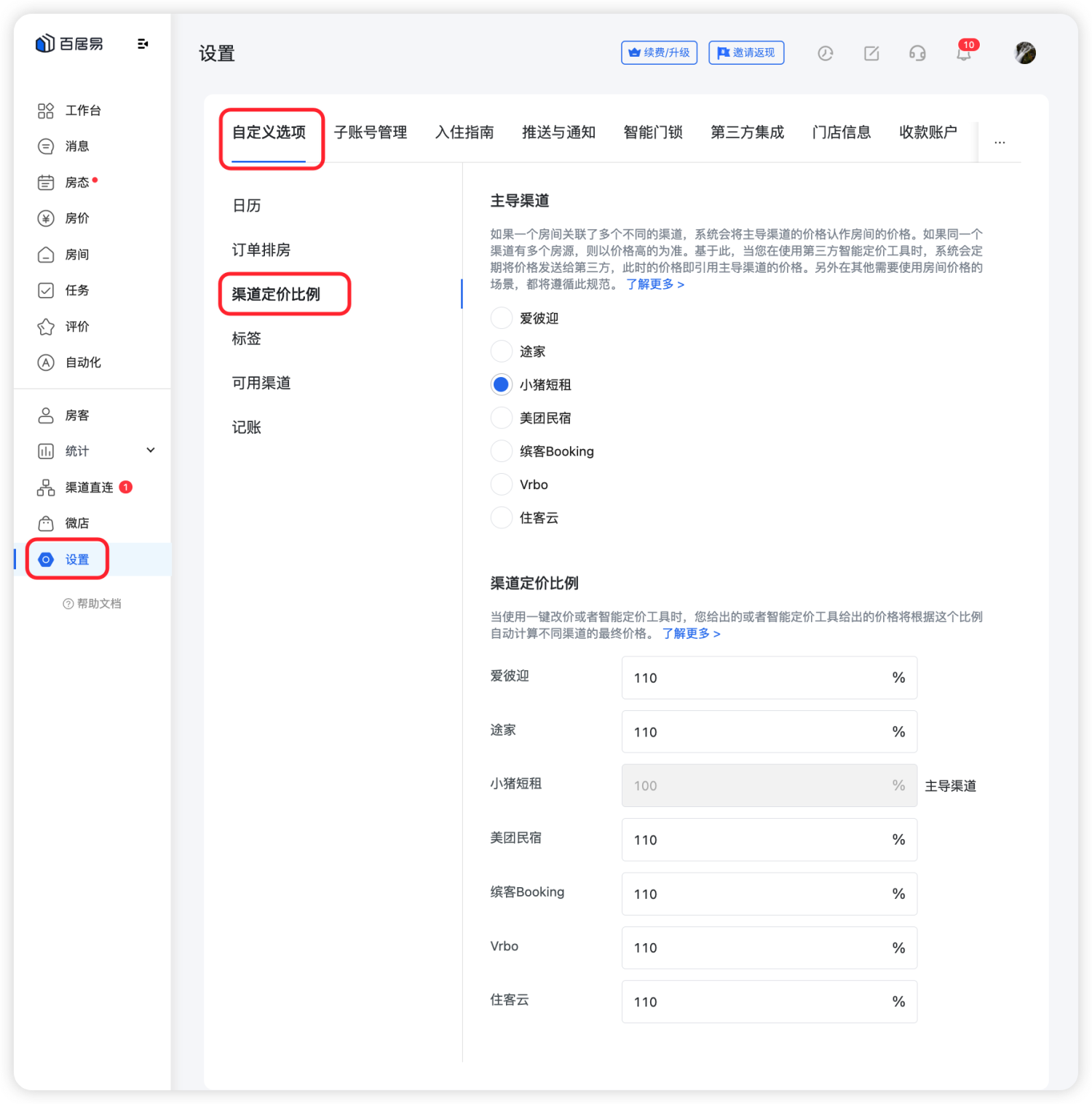Switch to 第三方集成 tab
Image resolution: width=1092 pixels, height=1104 pixels.
coord(748,132)
